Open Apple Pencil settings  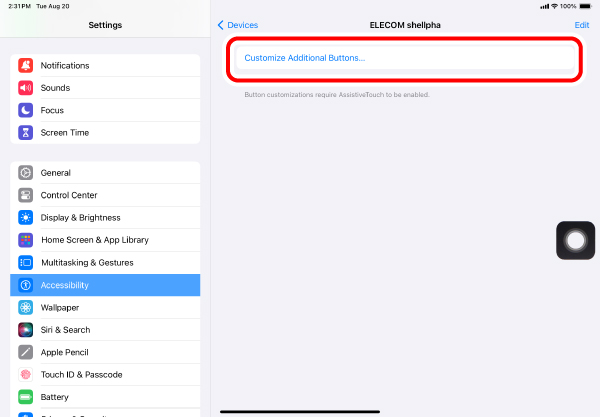tap(105, 352)
